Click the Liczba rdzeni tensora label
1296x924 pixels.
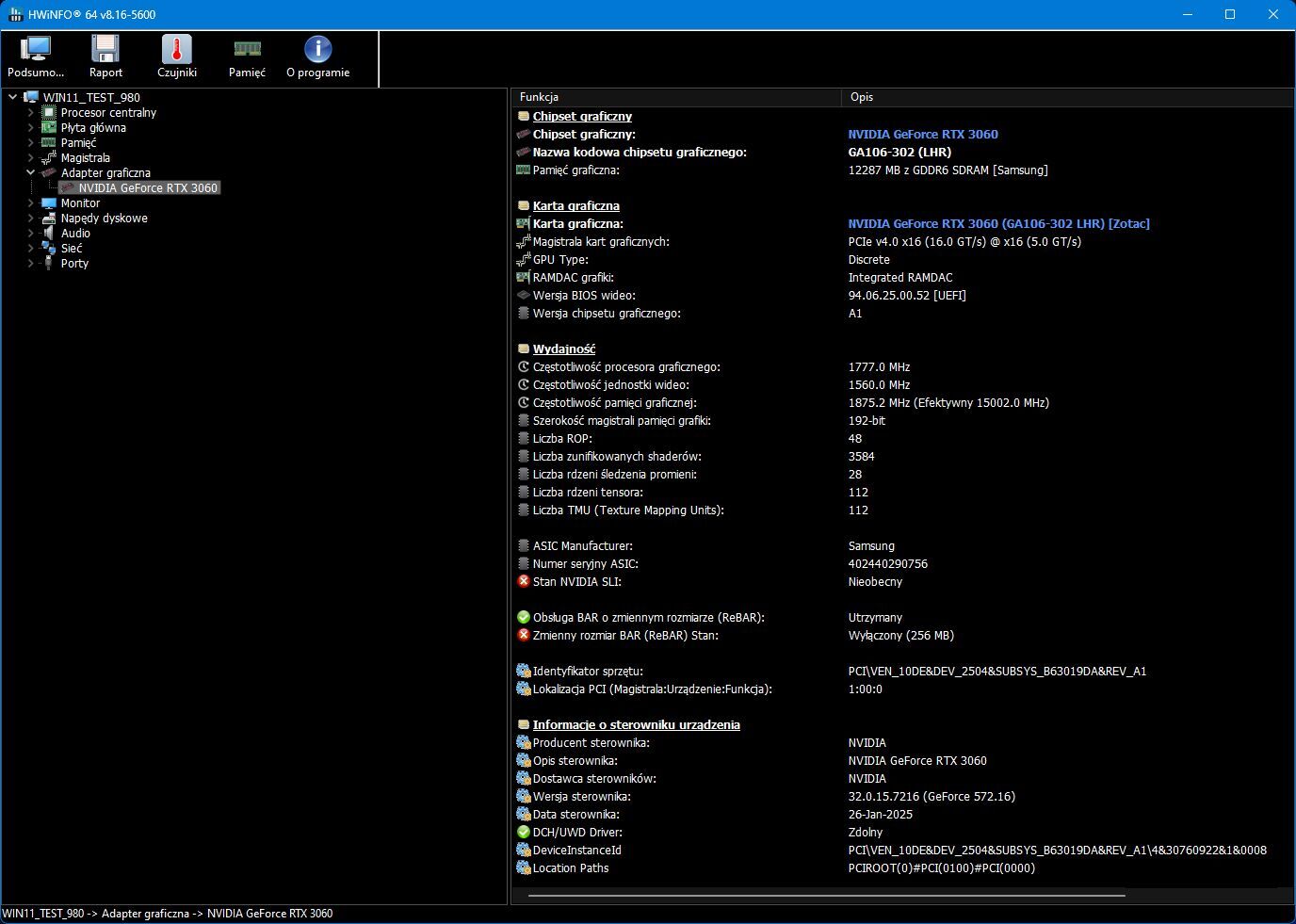(x=588, y=492)
